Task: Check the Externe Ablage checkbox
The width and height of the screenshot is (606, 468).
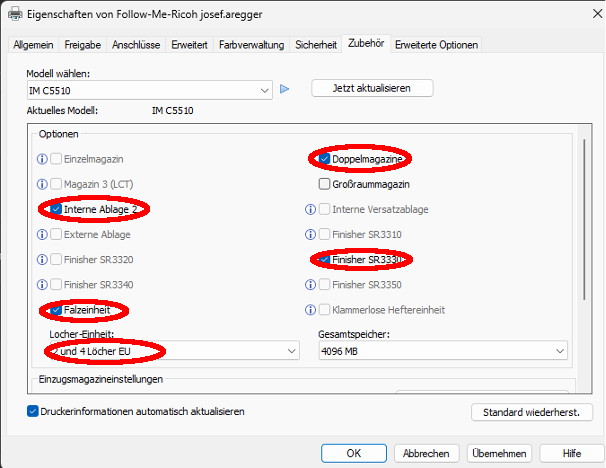Action: point(56,234)
